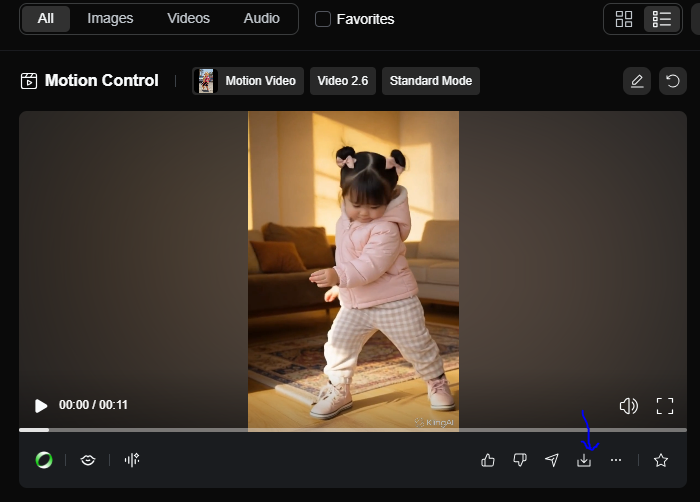Enable the Favorites checkbox
This screenshot has height=502, width=700.
[323, 19]
